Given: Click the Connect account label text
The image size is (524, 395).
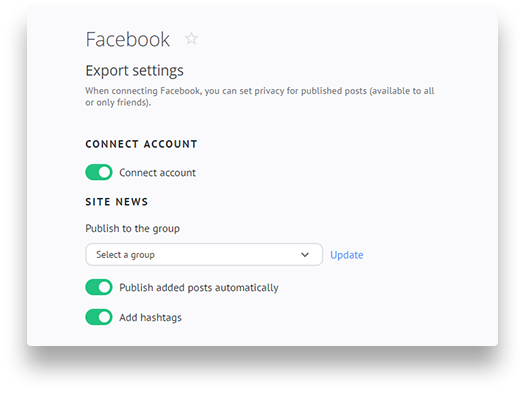Looking at the screenshot, I should click(x=157, y=172).
